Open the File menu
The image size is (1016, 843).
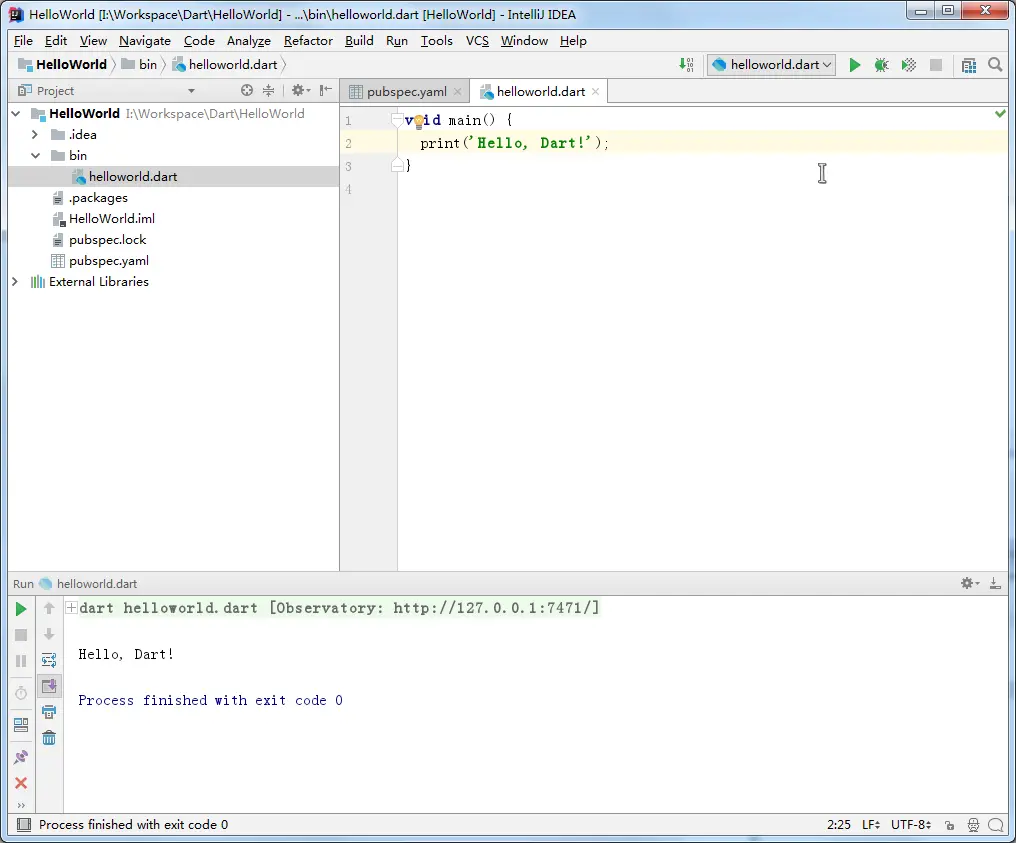23,41
